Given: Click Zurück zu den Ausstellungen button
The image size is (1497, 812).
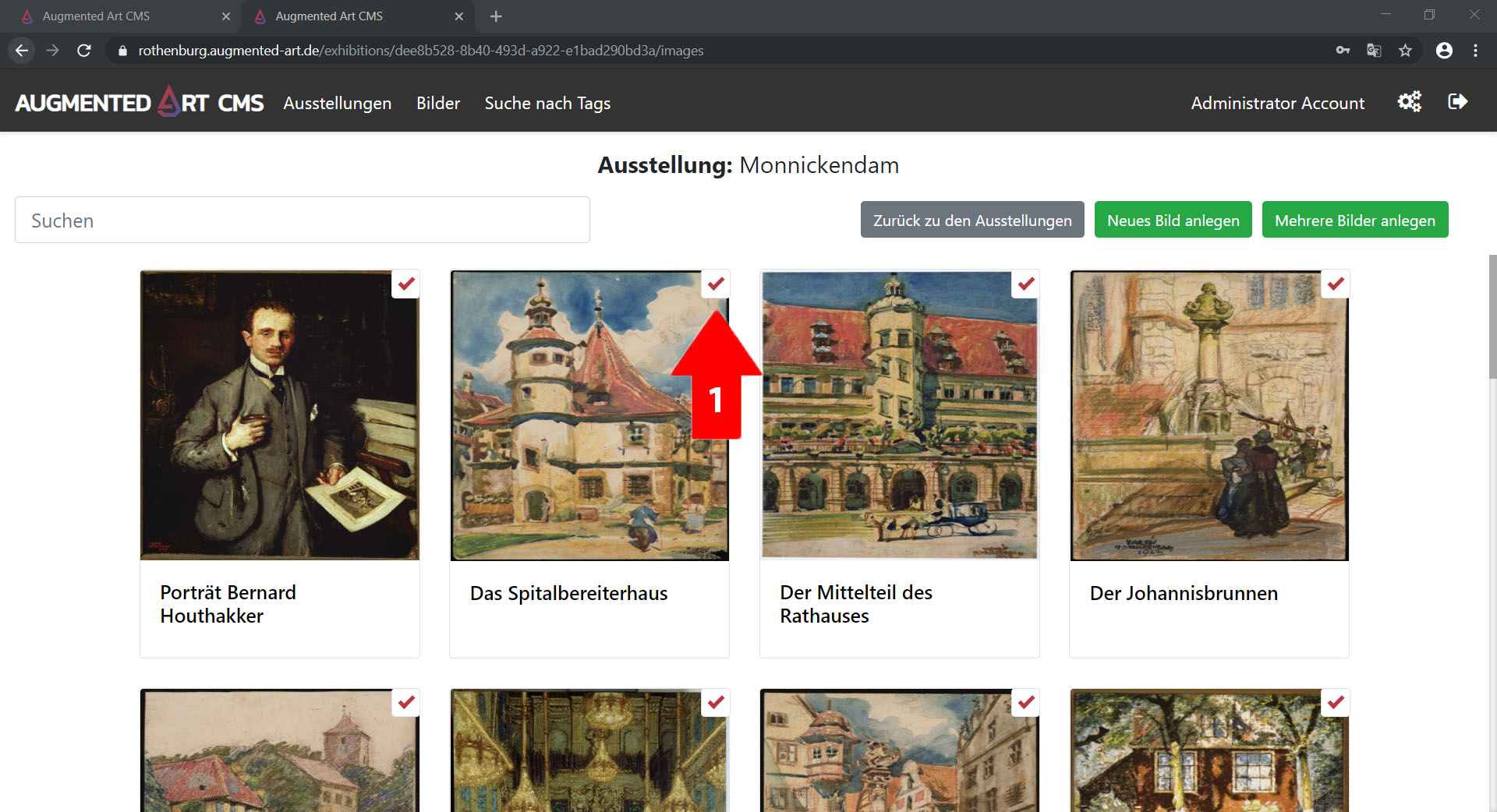Looking at the screenshot, I should click(972, 220).
